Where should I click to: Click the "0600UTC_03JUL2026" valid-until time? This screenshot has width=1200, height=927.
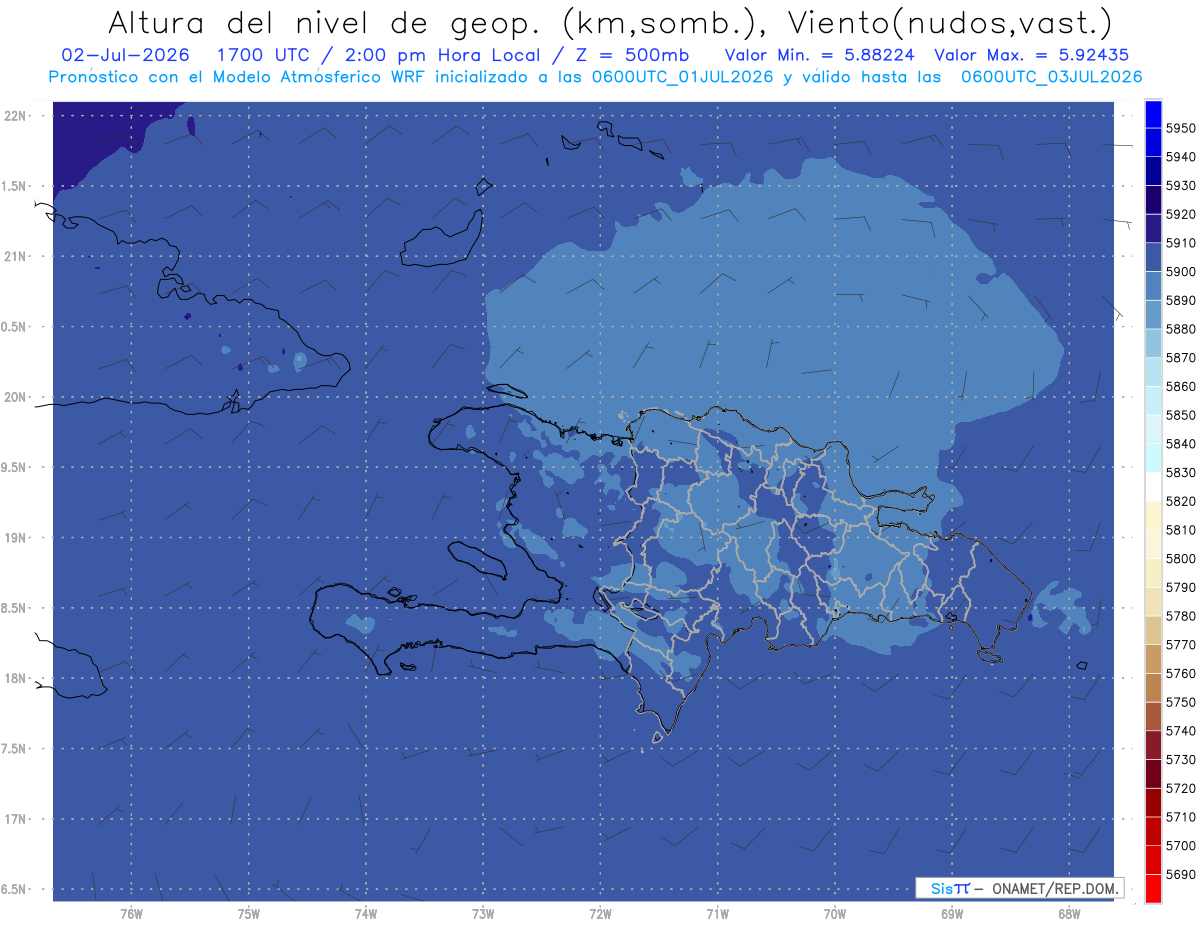coord(1051,76)
